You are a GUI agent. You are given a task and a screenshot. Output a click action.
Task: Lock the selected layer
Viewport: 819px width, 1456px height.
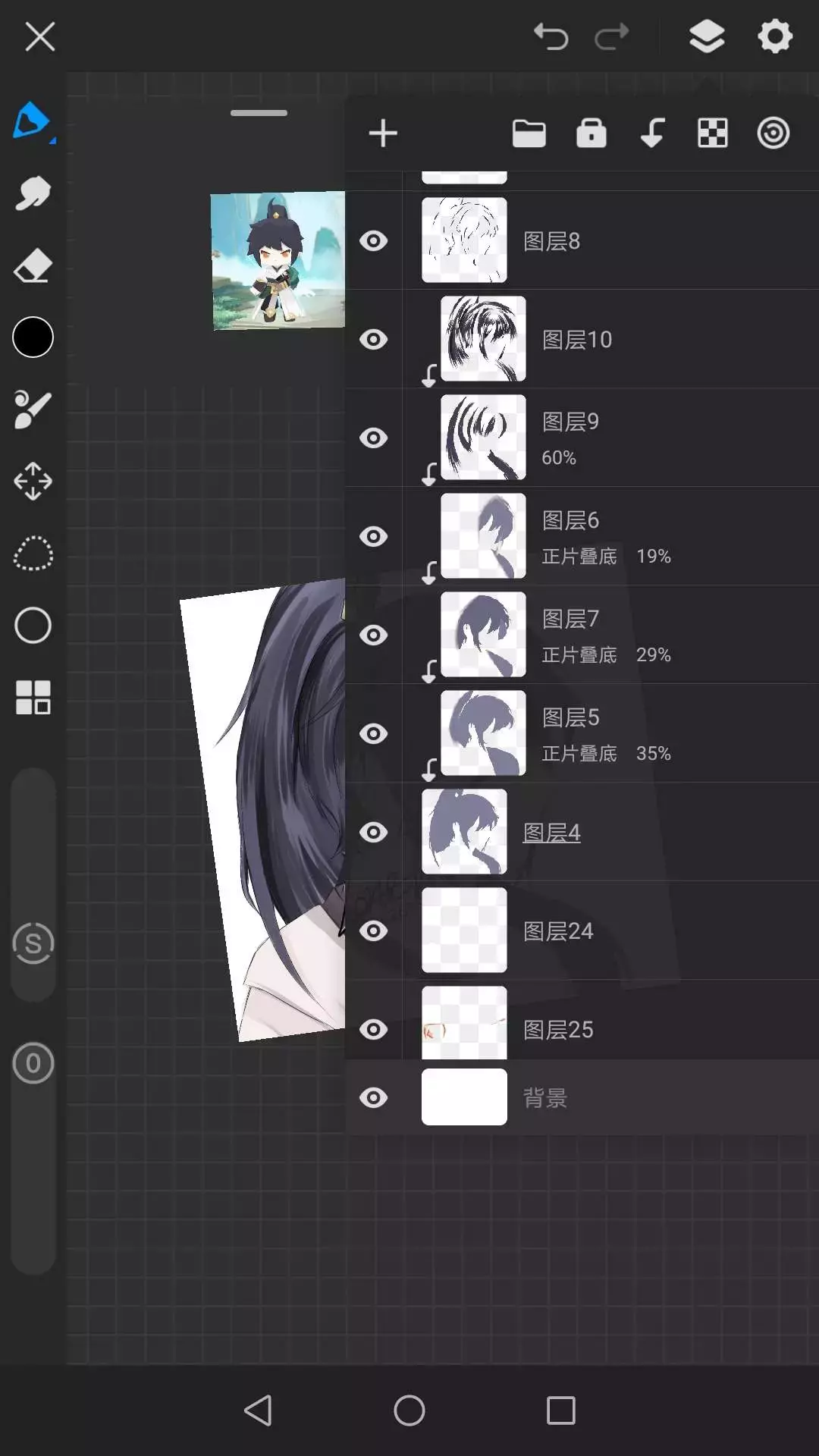click(591, 133)
